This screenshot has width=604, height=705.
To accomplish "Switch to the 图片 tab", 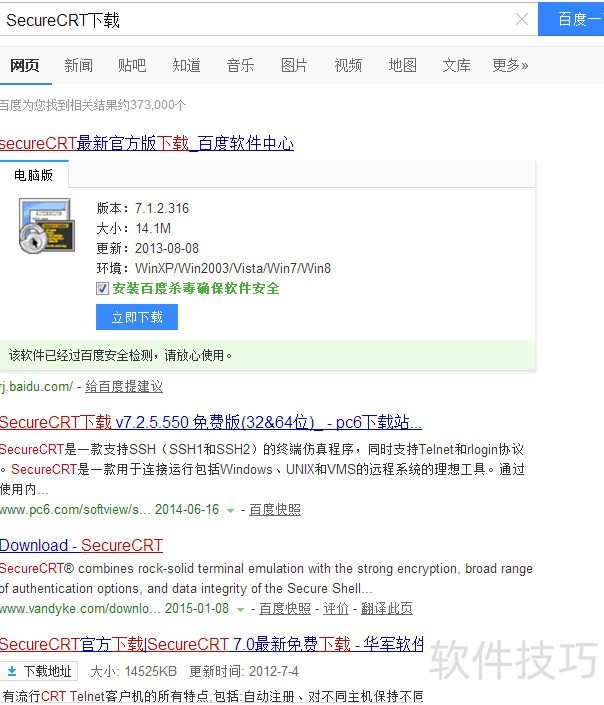I will tap(294, 65).
